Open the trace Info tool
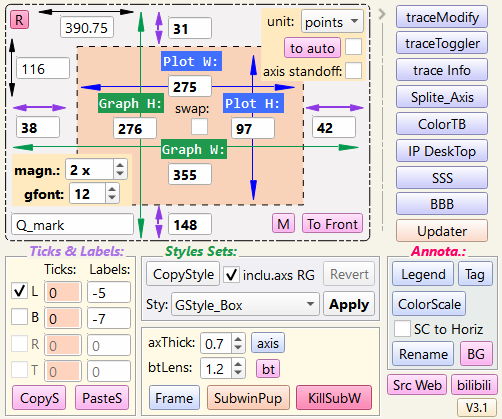 (x=442, y=70)
